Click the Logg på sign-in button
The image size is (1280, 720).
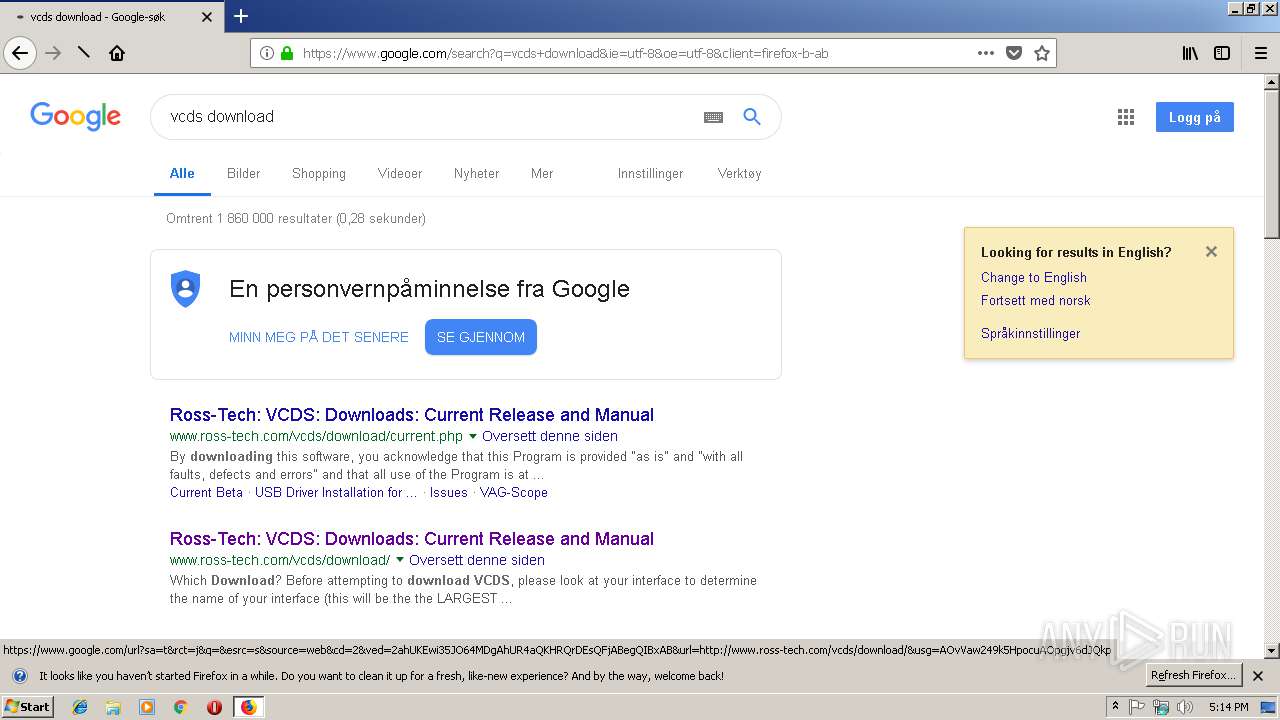[x=1194, y=117]
